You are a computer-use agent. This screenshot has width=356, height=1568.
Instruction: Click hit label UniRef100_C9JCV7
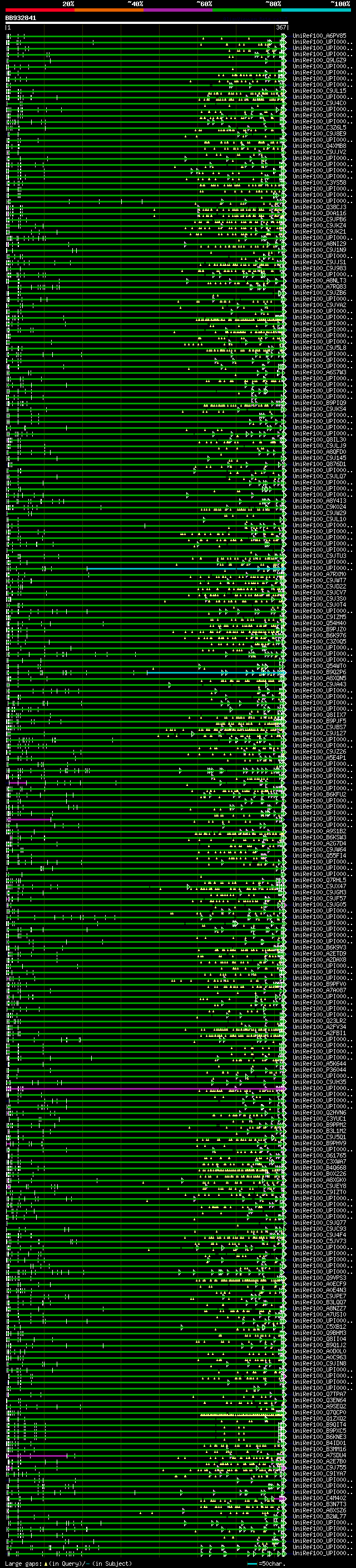(319, 593)
